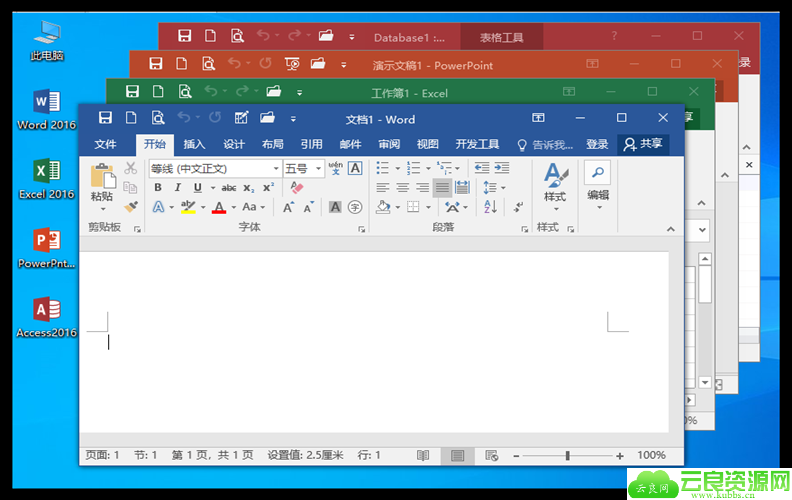Open Font dialog launcher in 字体 group
Image resolution: width=792 pixels, height=500 pixels.
click(362, 229)
